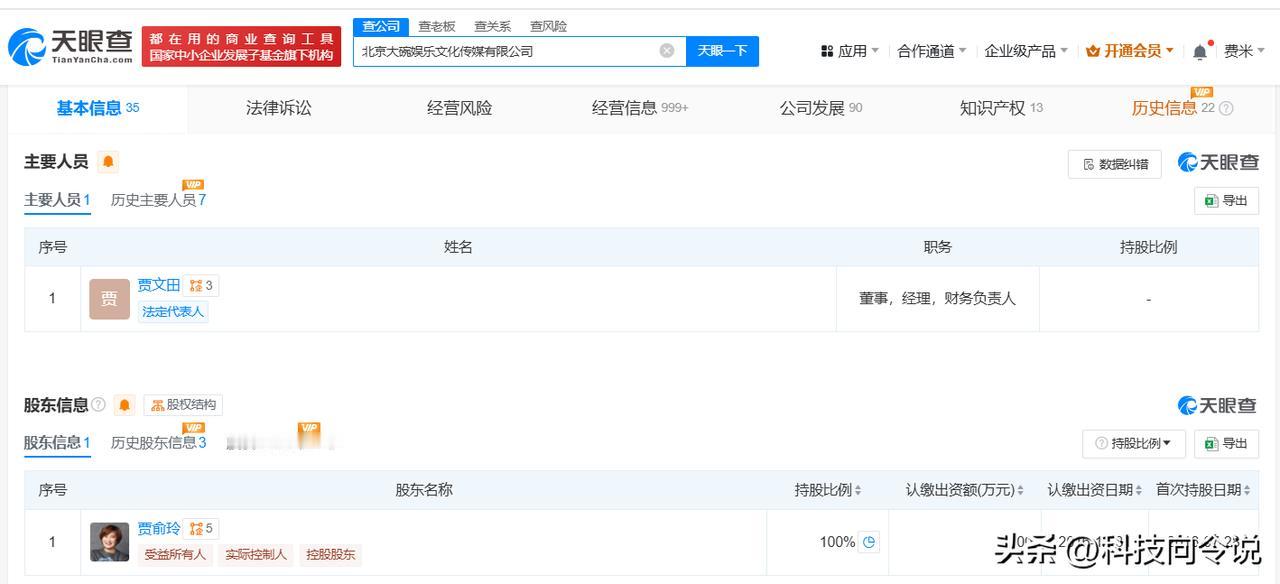
Task: Open the 股权结构 button
Action: 183,405
